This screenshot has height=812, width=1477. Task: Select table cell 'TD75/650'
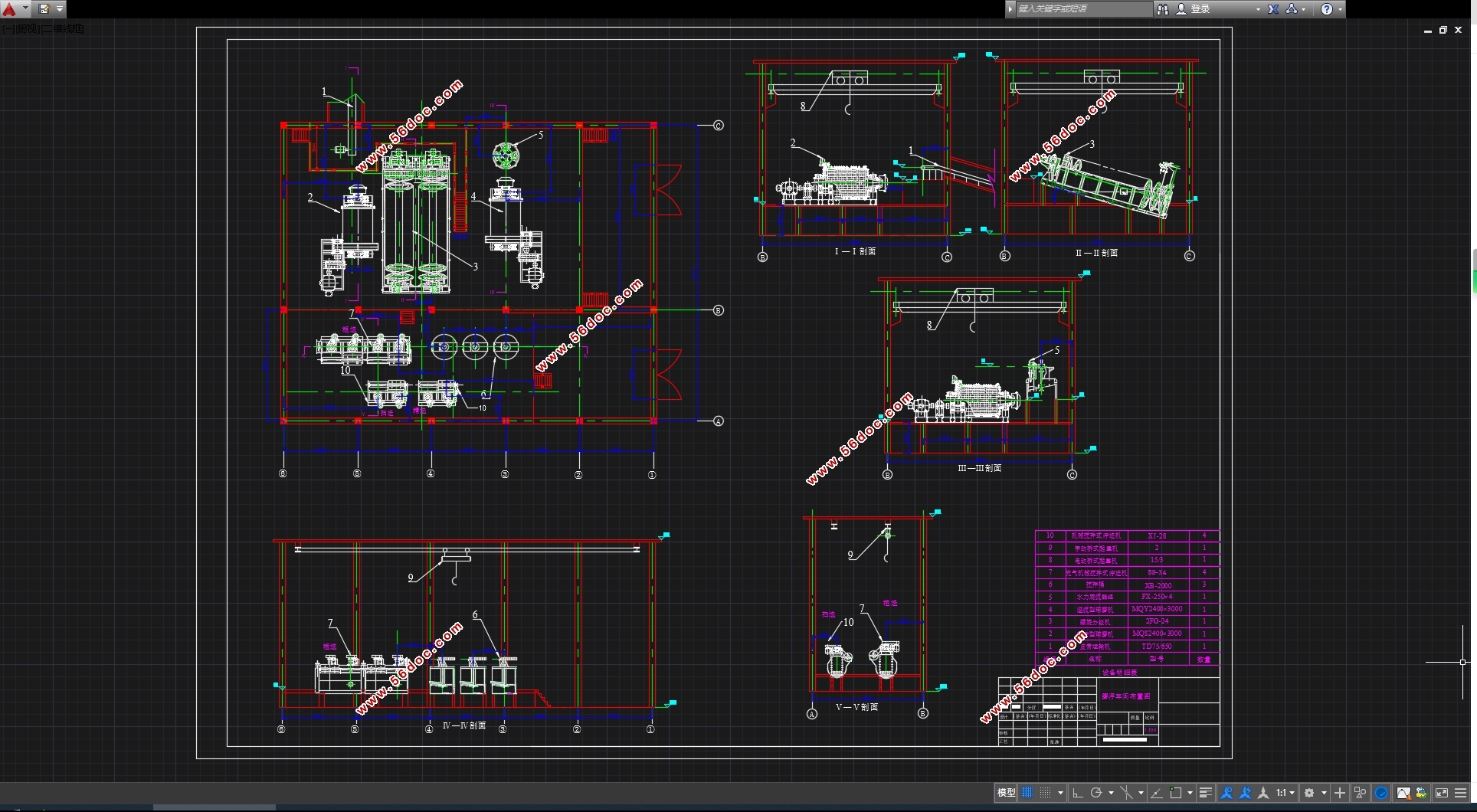pos(1157,646)
